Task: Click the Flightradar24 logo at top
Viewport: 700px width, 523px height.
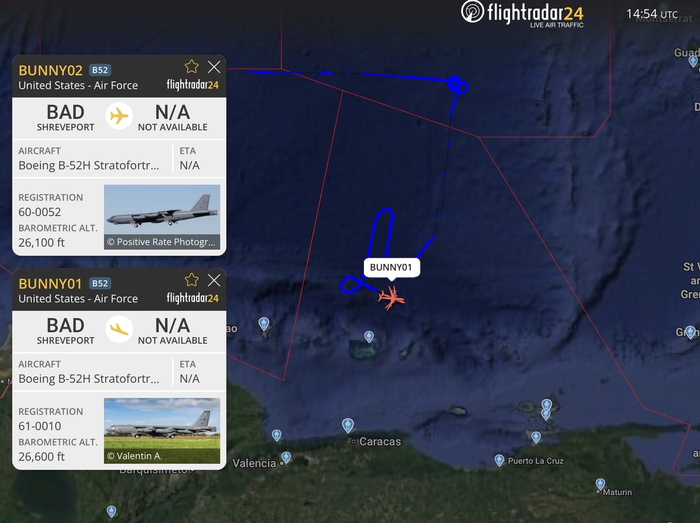Action: (522, 13)
